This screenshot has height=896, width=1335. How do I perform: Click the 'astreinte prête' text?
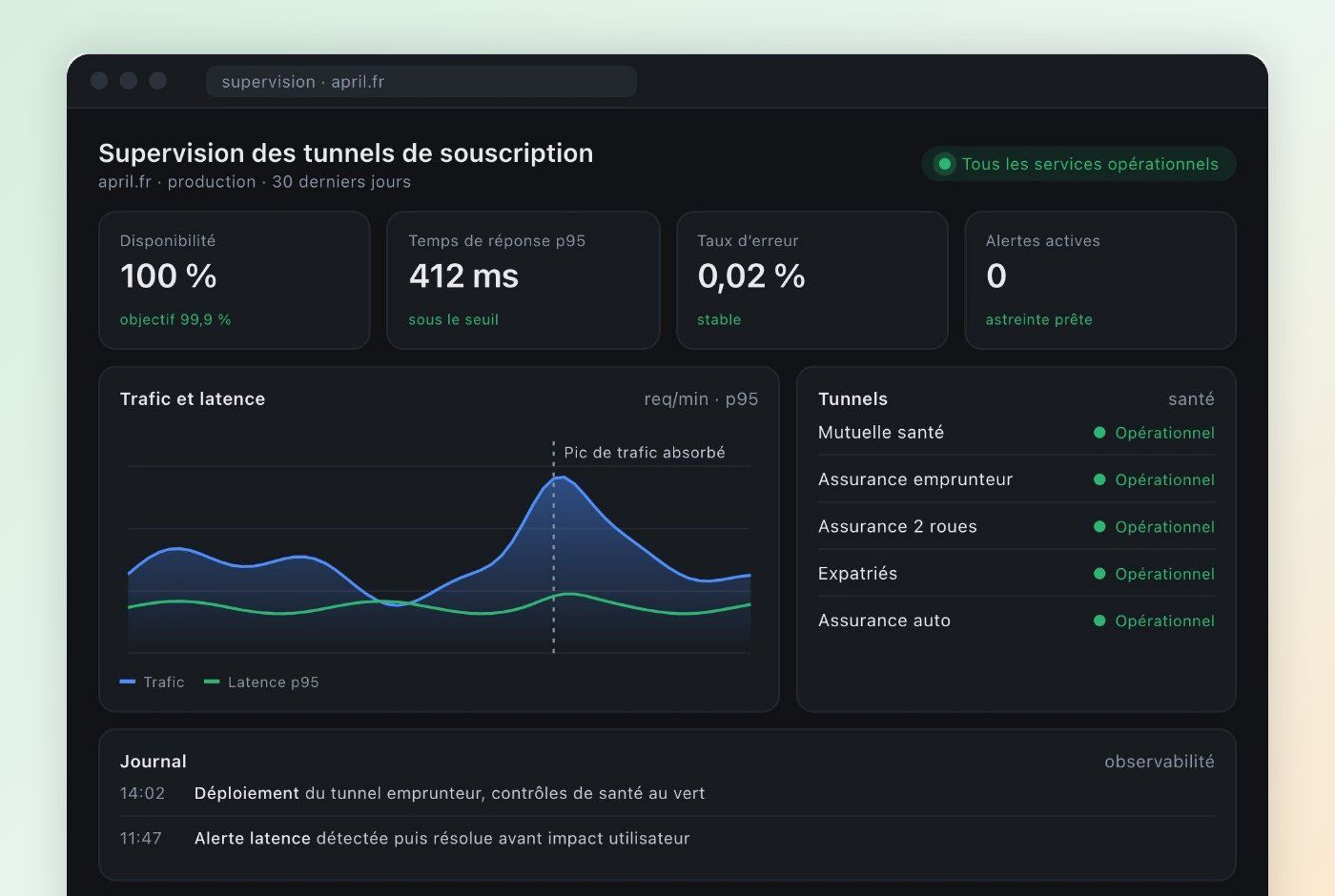tap(1039, 319)
